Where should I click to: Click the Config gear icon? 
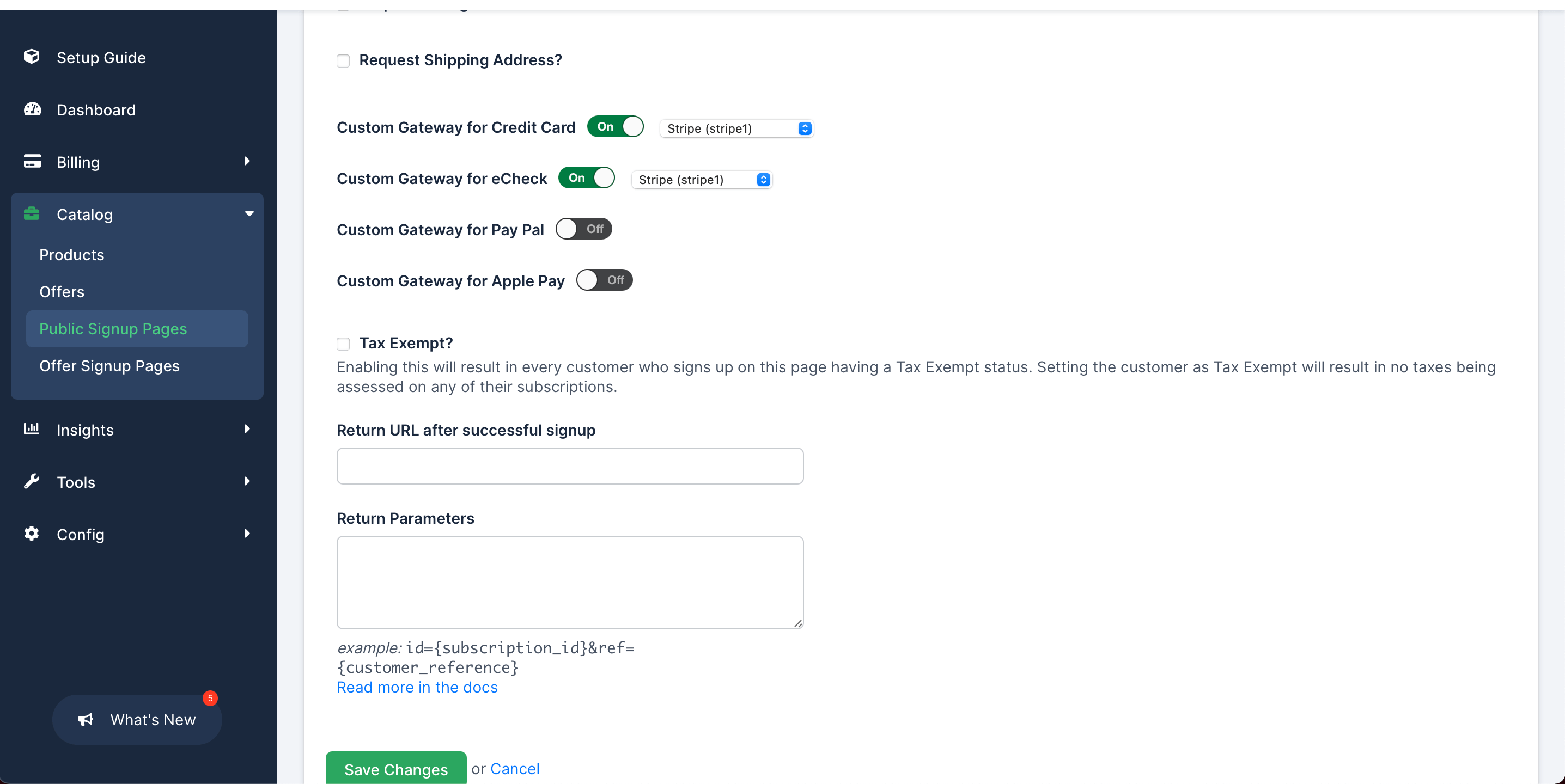tap(32, 533)
